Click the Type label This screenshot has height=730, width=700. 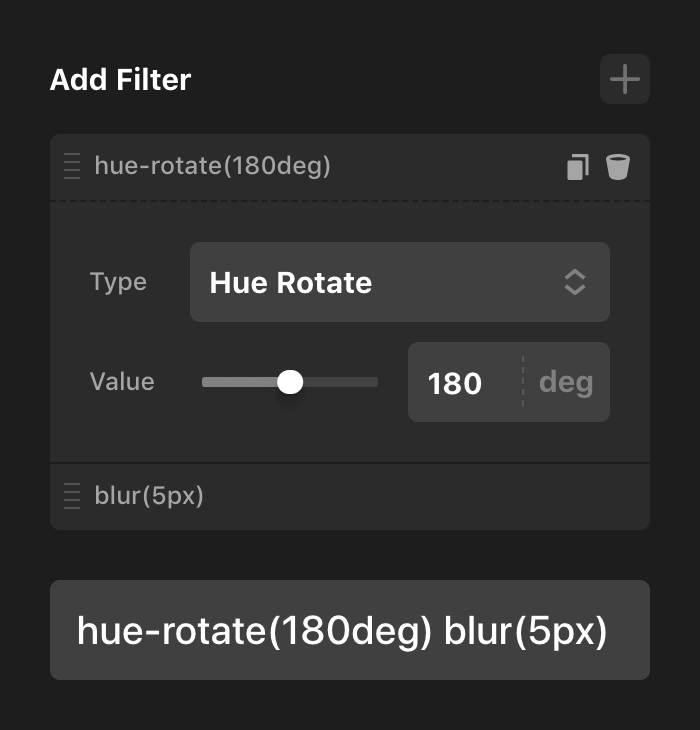point(118,282)
